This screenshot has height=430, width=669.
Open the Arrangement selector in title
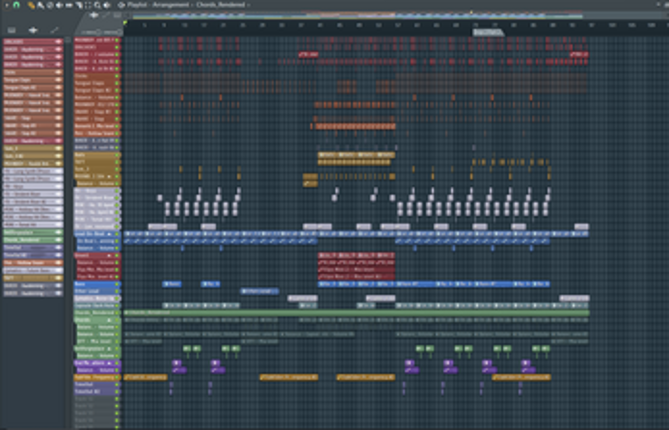click(x=170, y=5)
